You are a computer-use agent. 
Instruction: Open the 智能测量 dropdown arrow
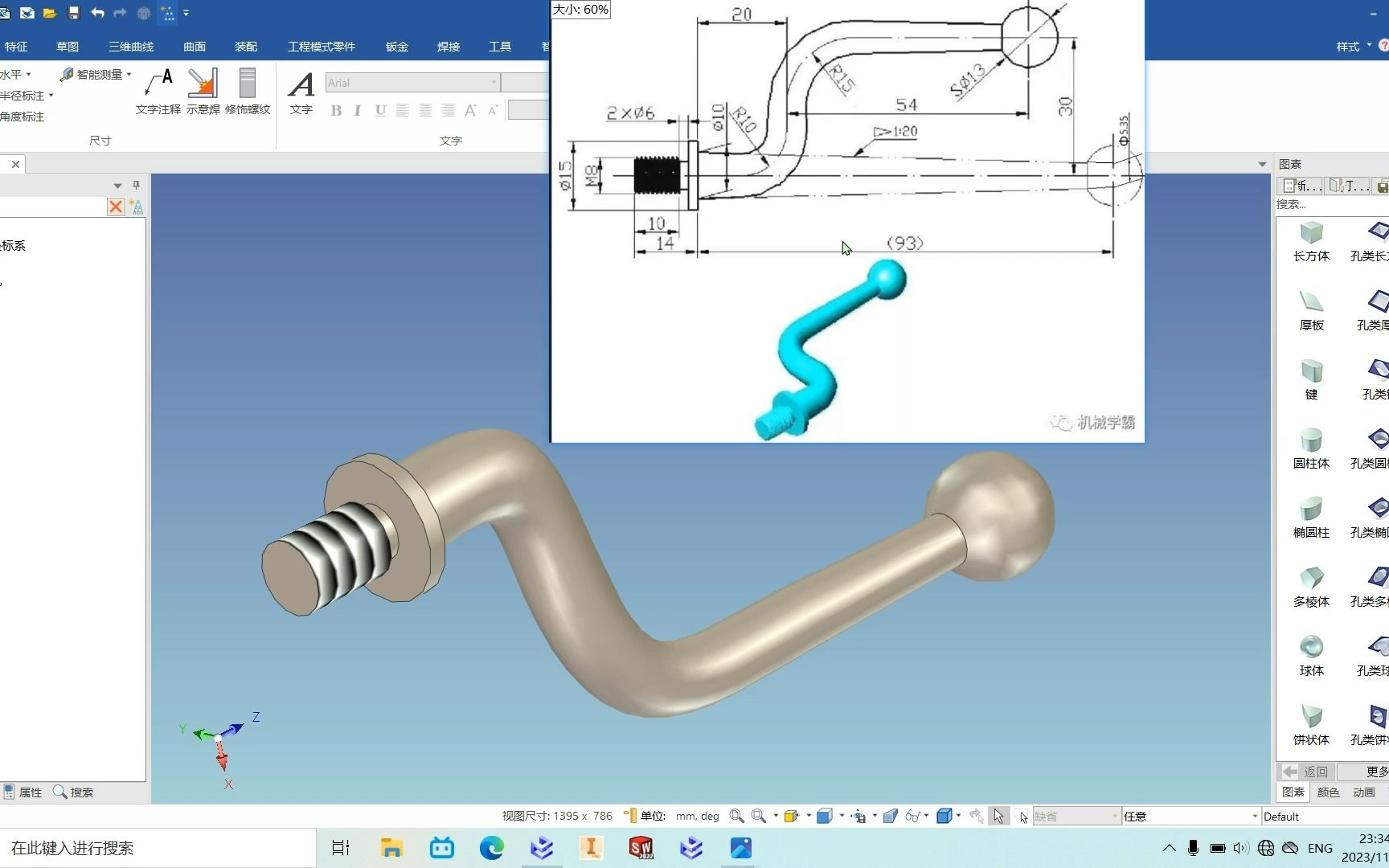click(129, 74)
